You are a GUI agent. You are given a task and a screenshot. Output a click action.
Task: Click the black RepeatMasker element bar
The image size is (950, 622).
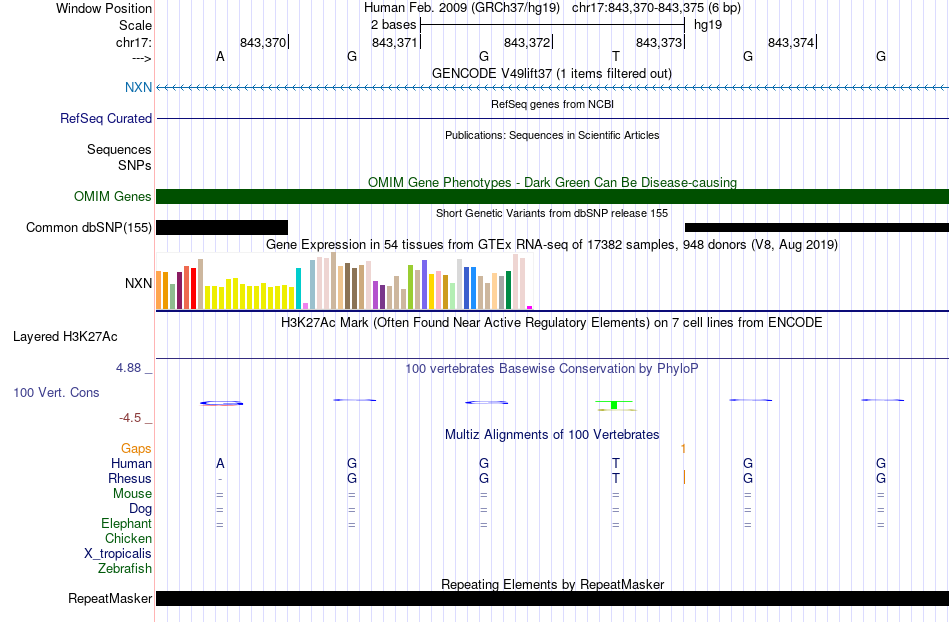[x=553, y=598]
